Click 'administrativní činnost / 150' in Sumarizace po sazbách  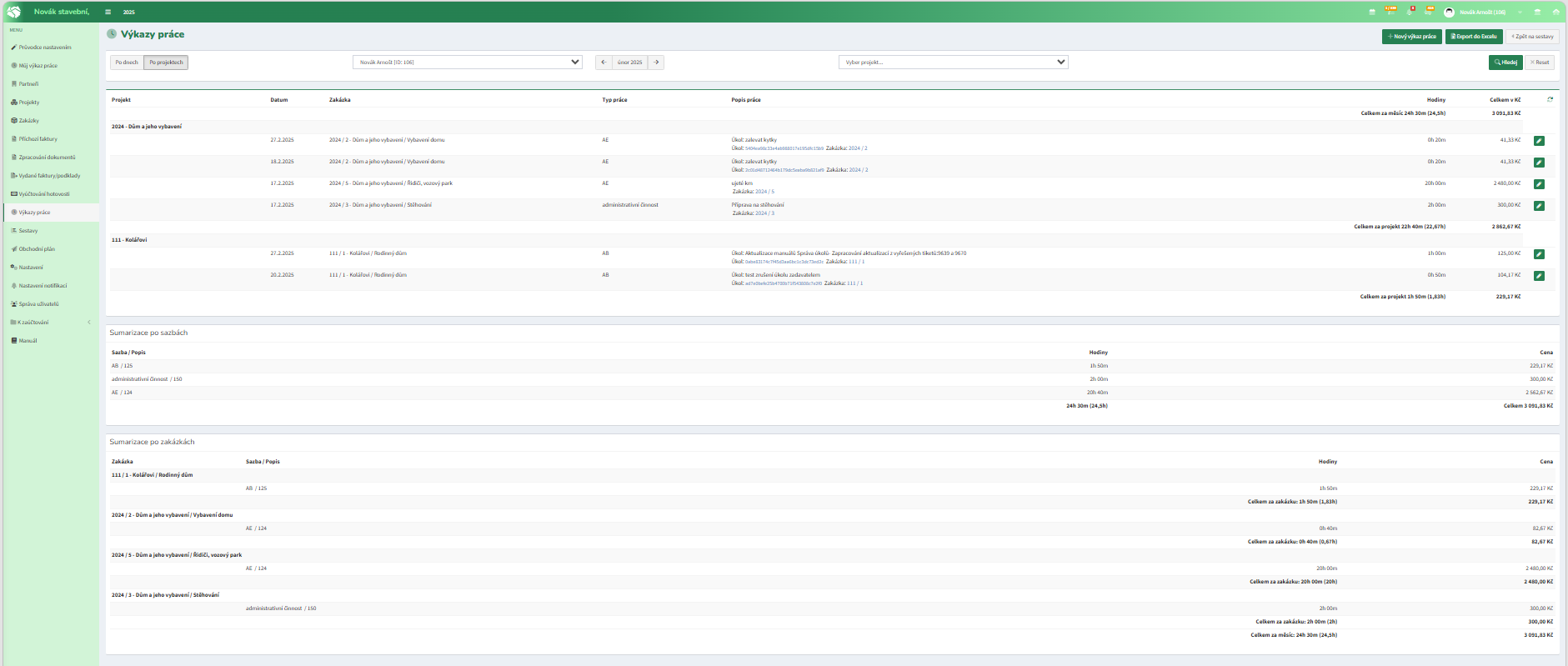147,379
